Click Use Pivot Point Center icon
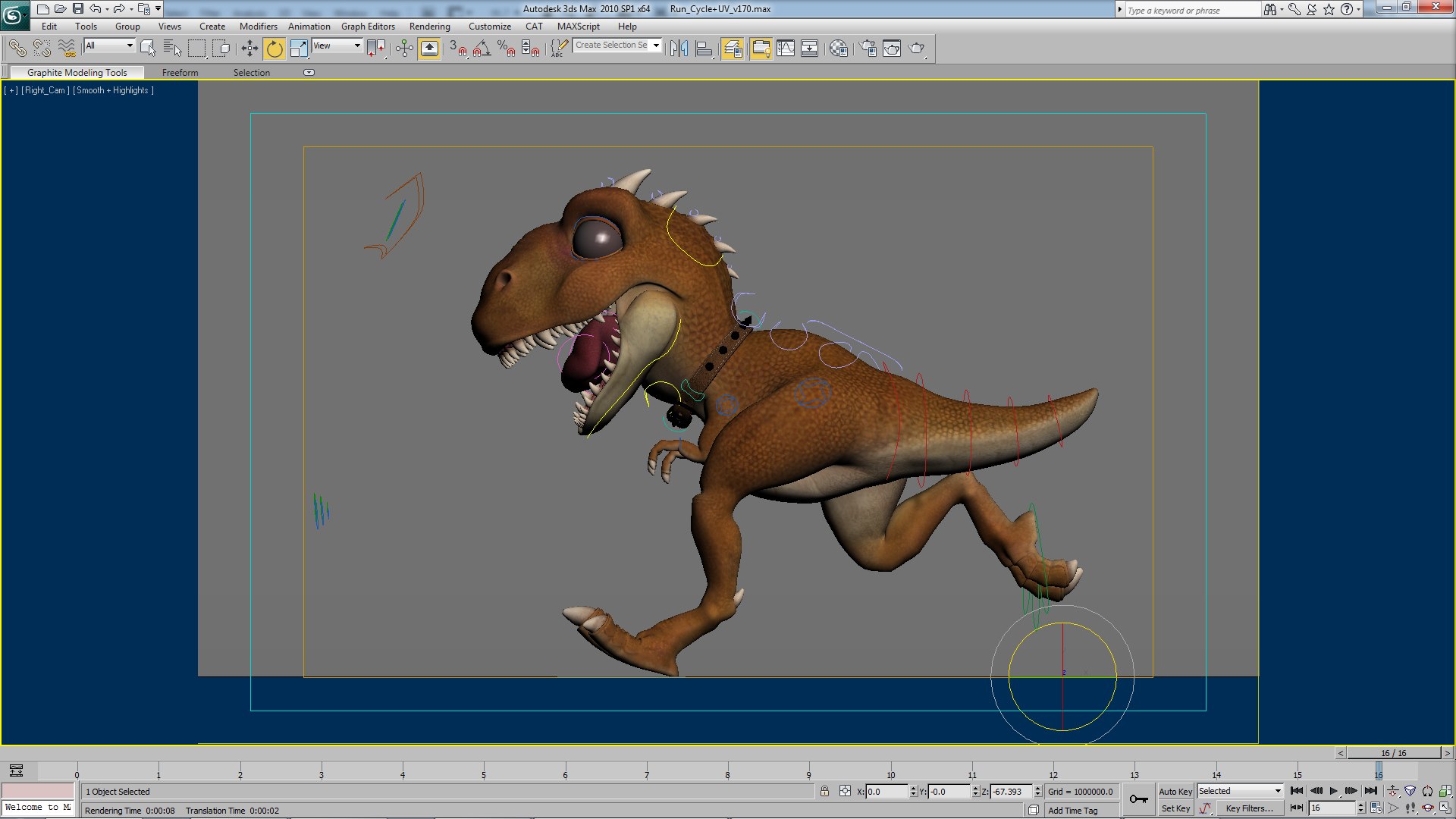 point(376,49)
